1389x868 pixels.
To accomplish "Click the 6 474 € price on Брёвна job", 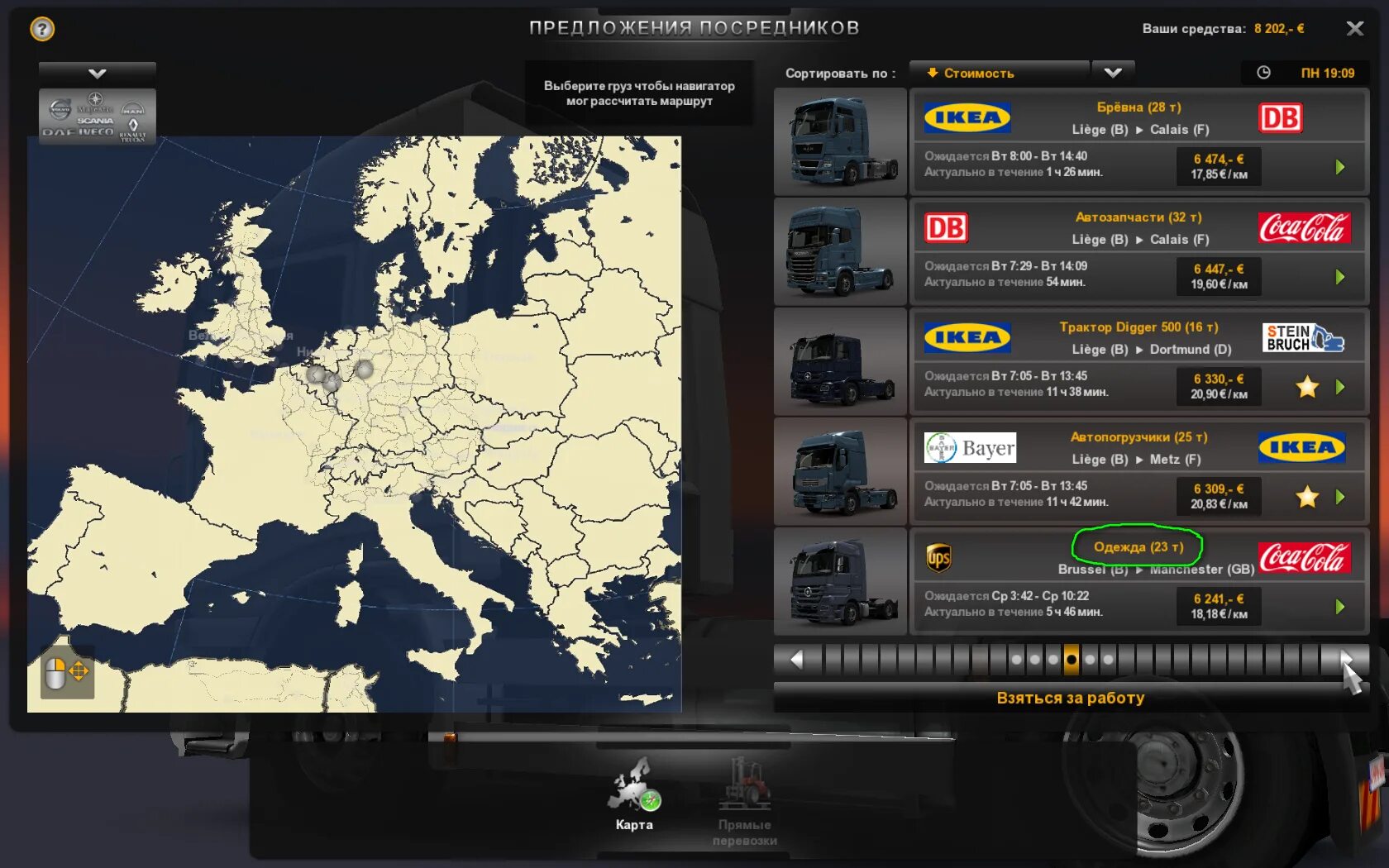I will pos(1218,160).
